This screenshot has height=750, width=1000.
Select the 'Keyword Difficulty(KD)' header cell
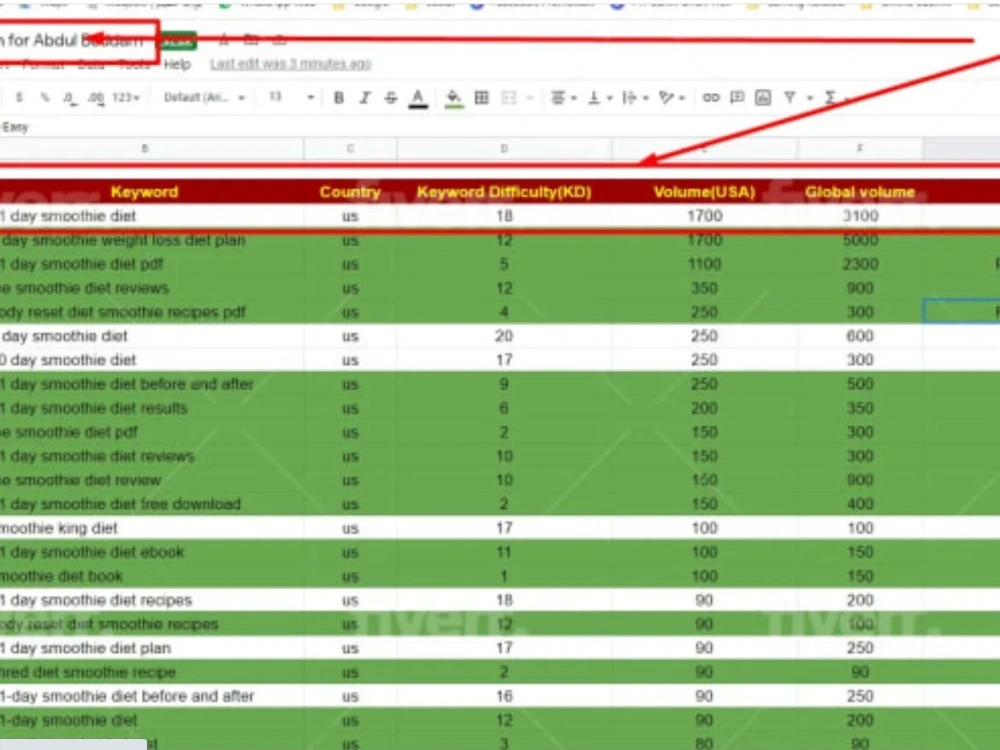pos(504,192)
